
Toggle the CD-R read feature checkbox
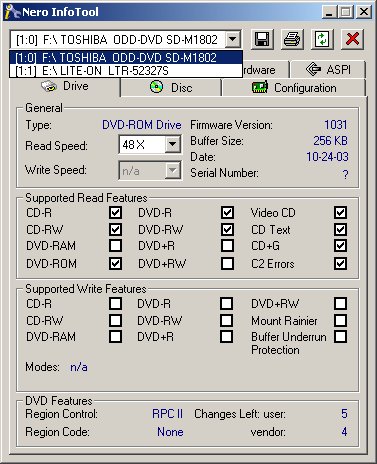coord(115,212)
